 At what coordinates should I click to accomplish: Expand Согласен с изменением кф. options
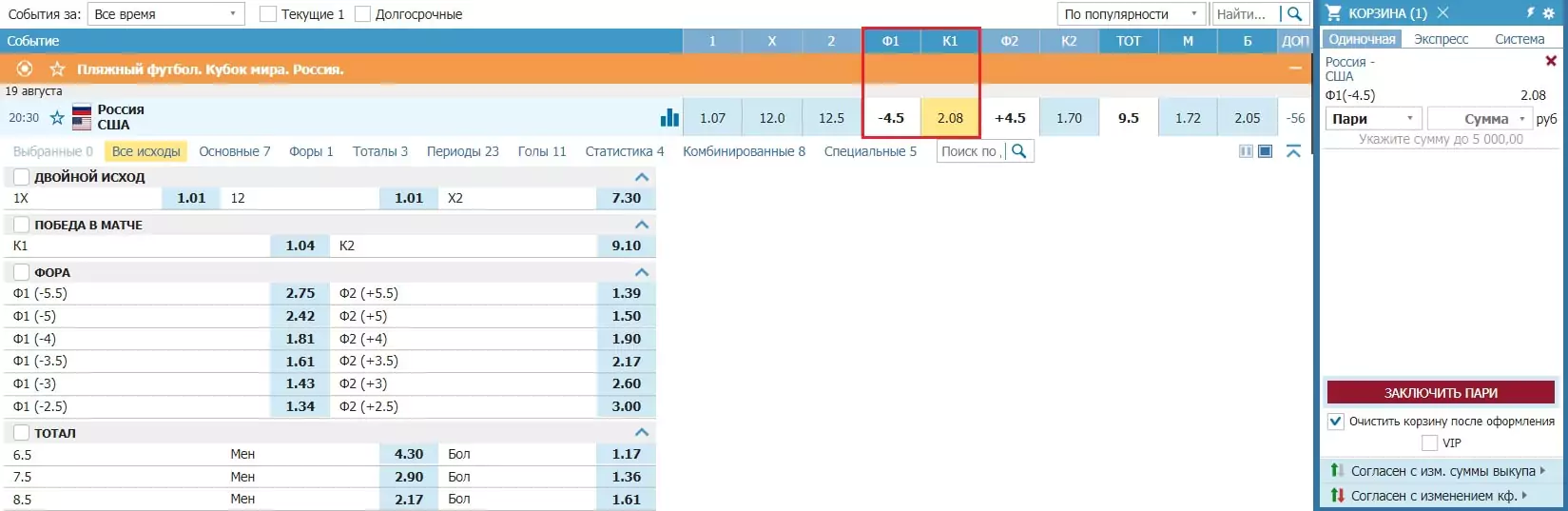pos(1524,496)
